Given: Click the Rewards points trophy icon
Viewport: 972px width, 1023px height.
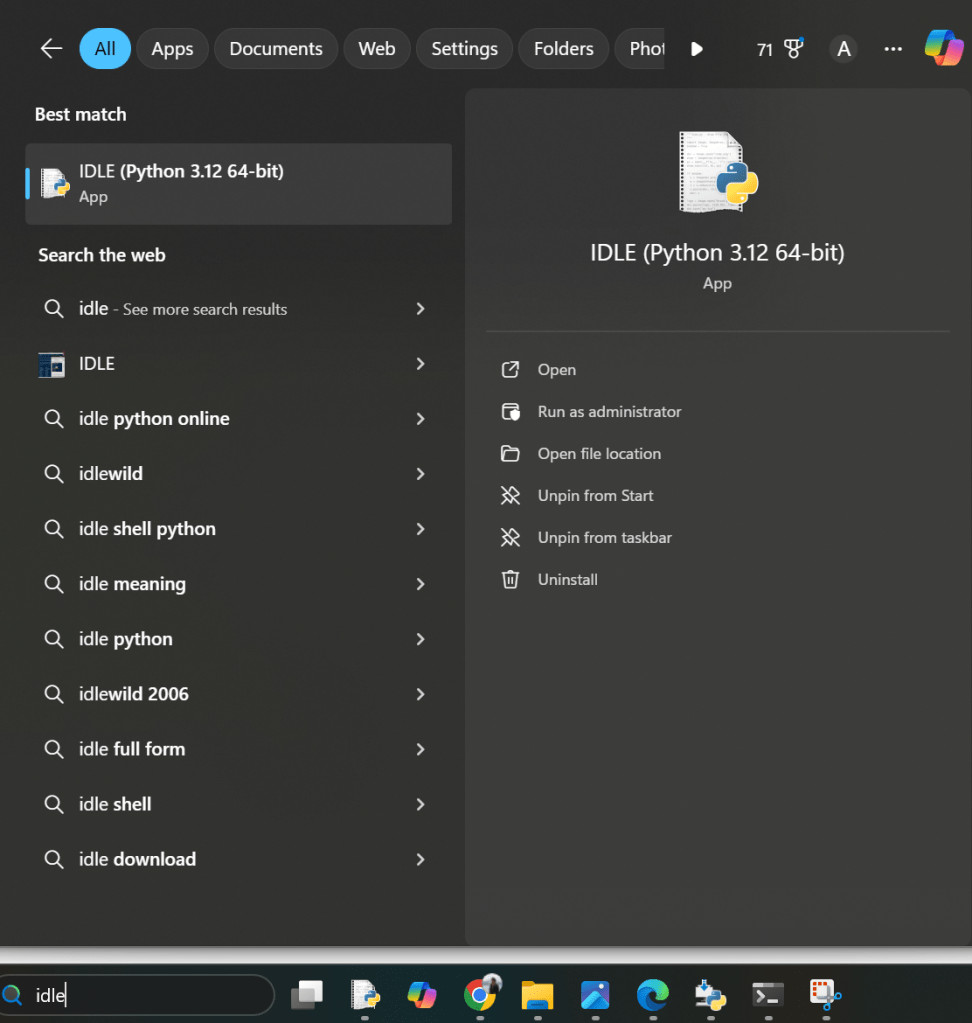Looking at the screenshot, I should [794, 49].
